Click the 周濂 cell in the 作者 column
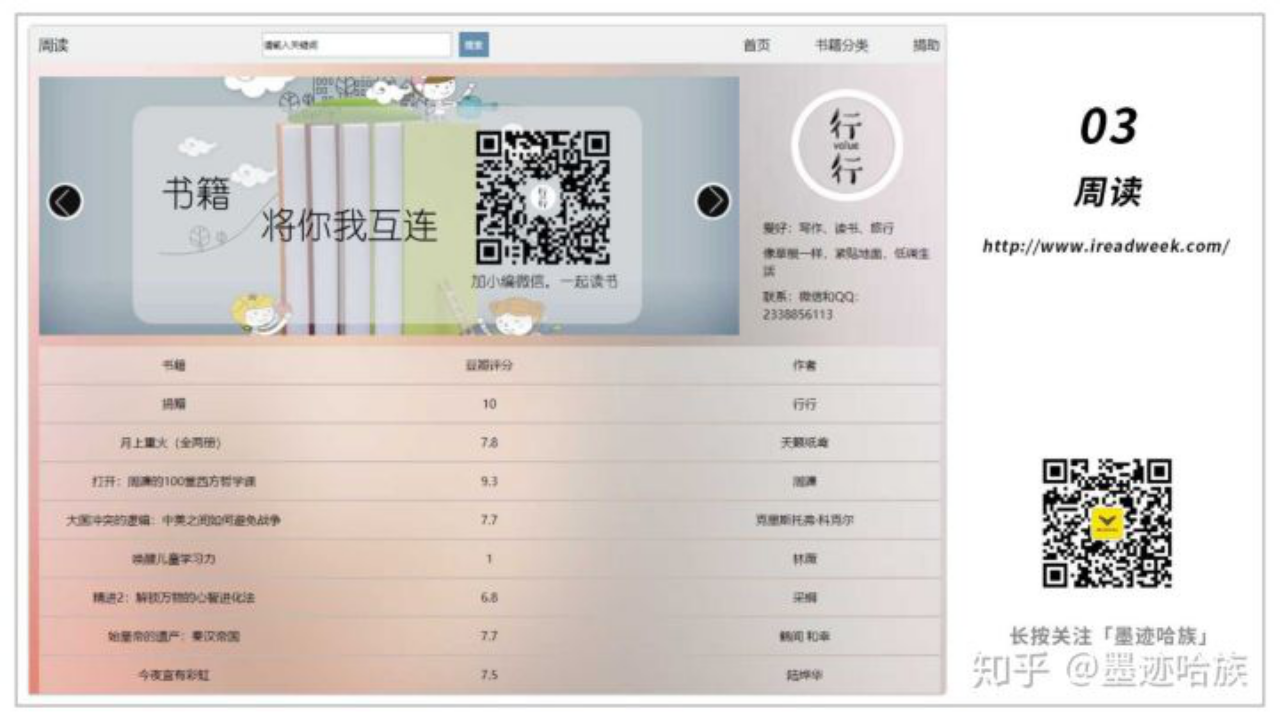The image size is (1280, 720). [x=804, y=482]
